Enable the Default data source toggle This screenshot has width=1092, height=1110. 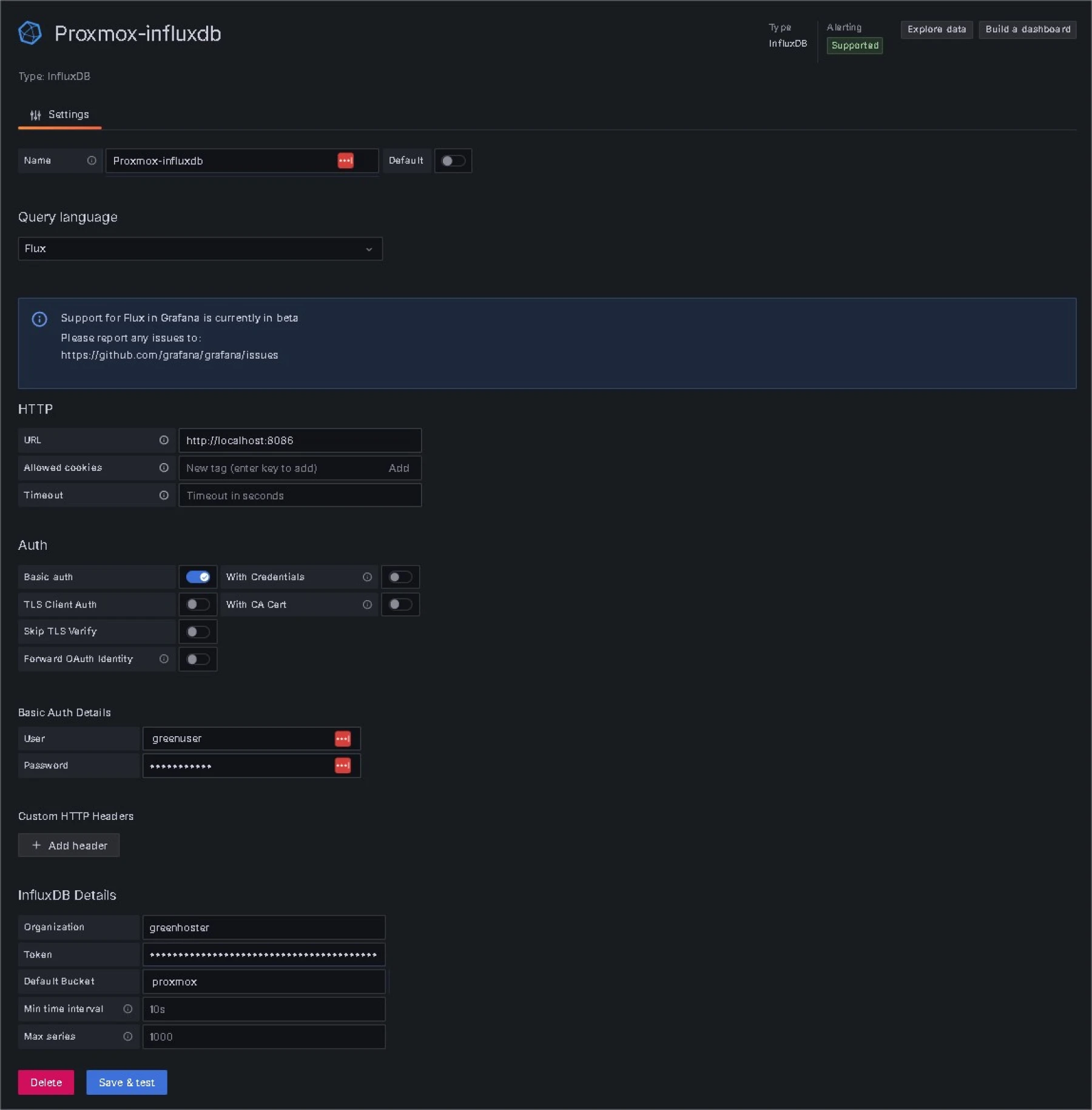(x=453, y=160)
